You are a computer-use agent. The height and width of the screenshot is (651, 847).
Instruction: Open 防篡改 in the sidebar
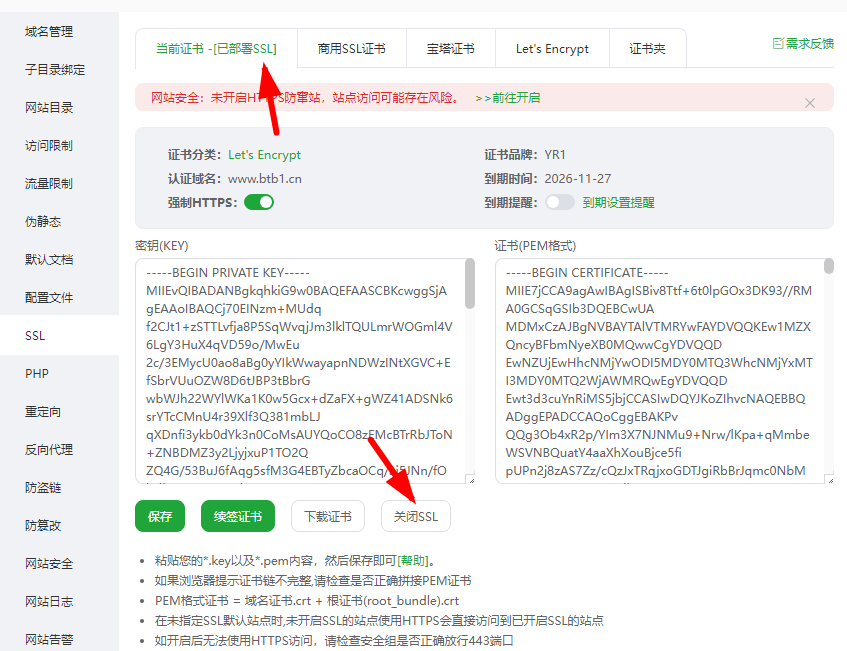pyautogui.click(x=43, y=525)
